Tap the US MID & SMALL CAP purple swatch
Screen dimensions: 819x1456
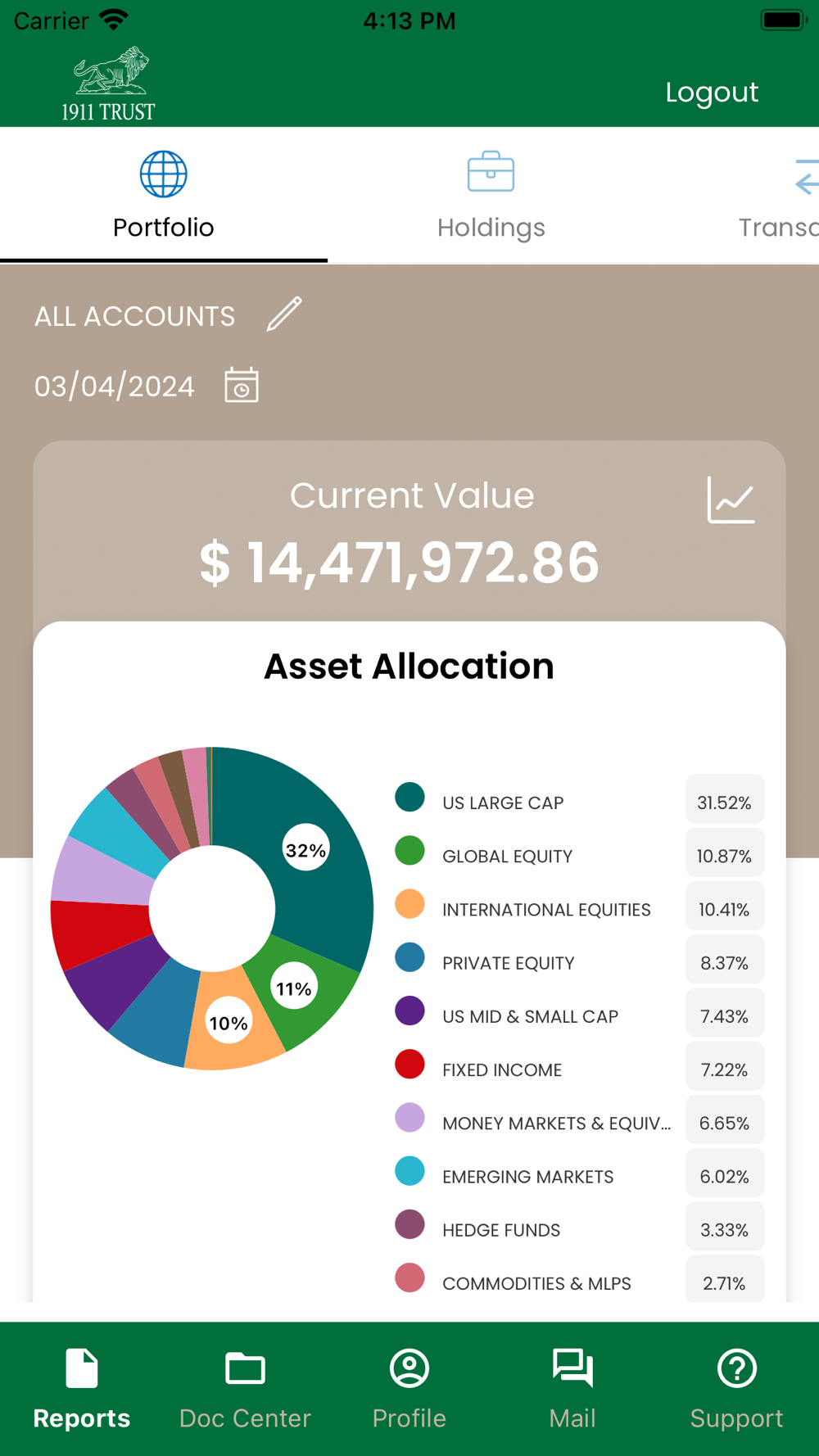point(409,1011)
